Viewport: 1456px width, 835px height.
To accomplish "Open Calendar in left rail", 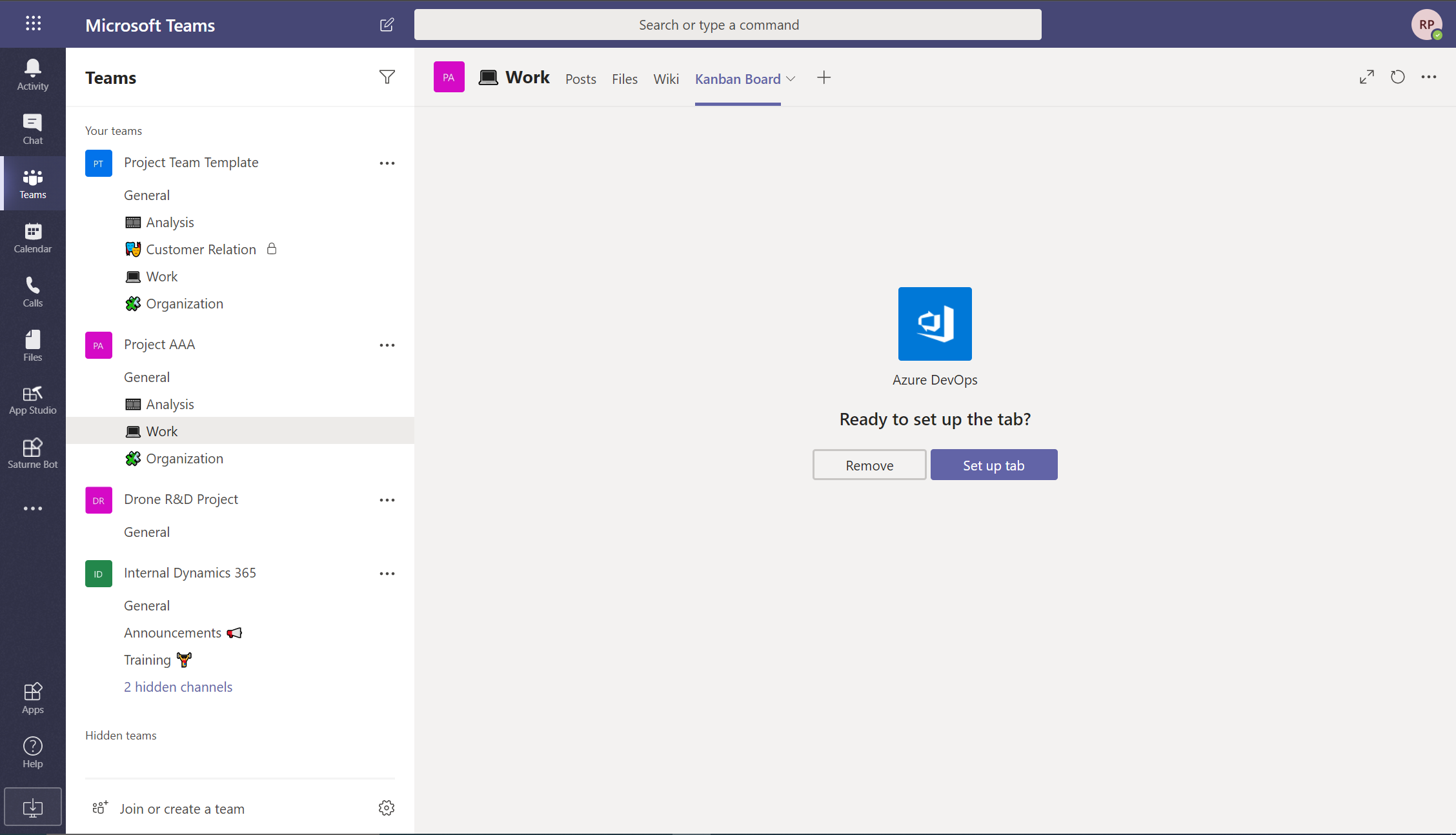I will point(33,237).
